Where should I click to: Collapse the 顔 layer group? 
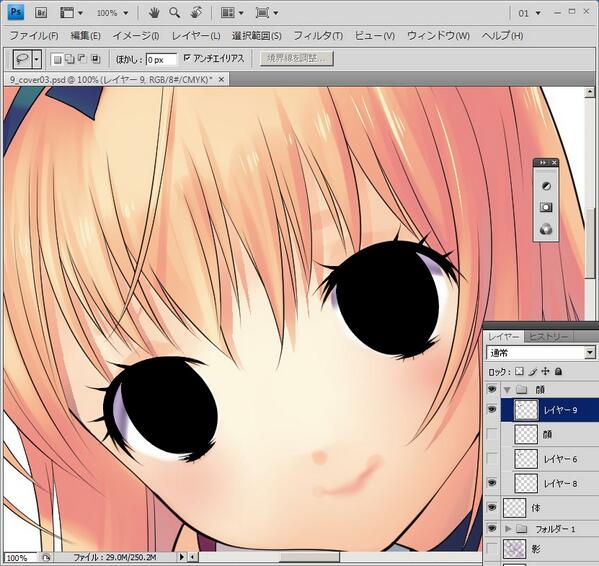pyautogui.click(x=507, y=390)
